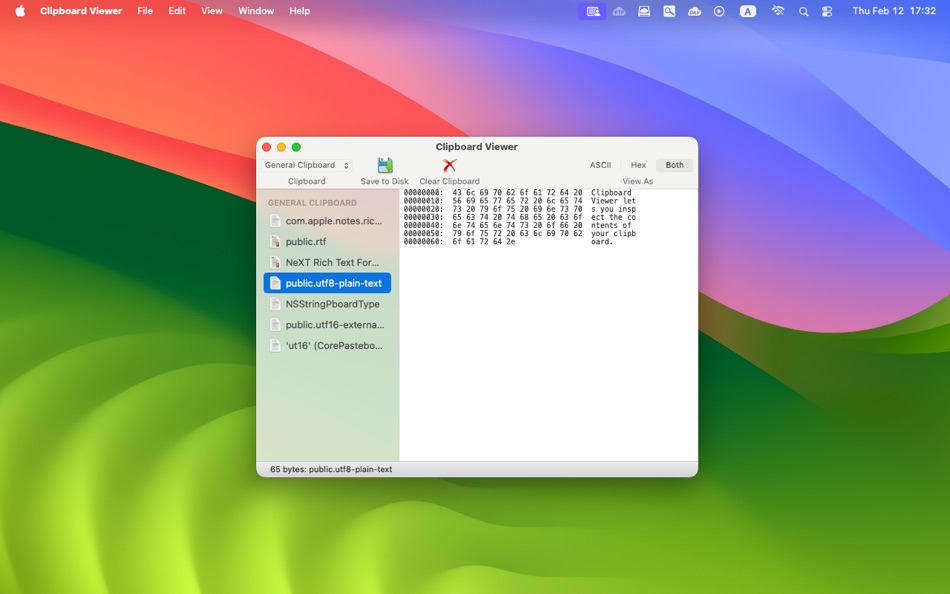950x594 pixels.
Task: Click the document icon beside public.rtf
Action: click(x=276, y=241)
